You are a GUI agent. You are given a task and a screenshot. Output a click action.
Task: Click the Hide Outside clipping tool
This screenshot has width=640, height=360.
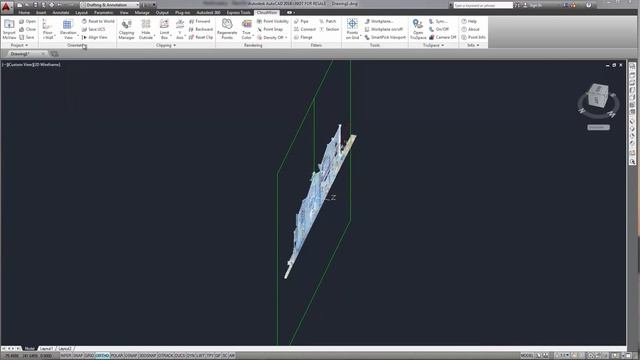point(146,29)
